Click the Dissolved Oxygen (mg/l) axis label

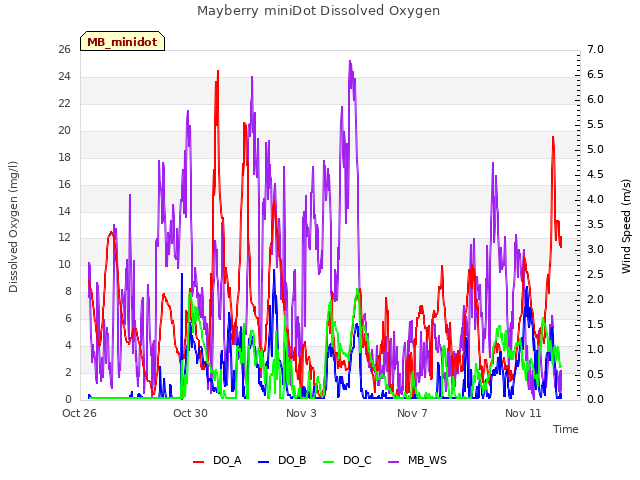(13, 227)
